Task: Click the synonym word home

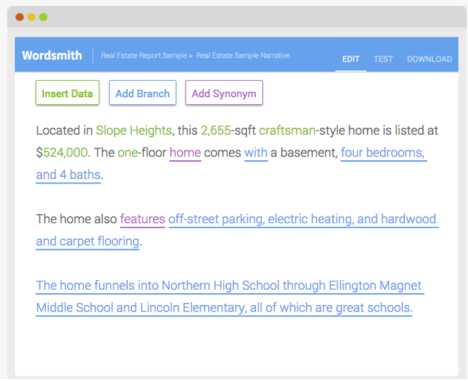Action: (185, 153)
